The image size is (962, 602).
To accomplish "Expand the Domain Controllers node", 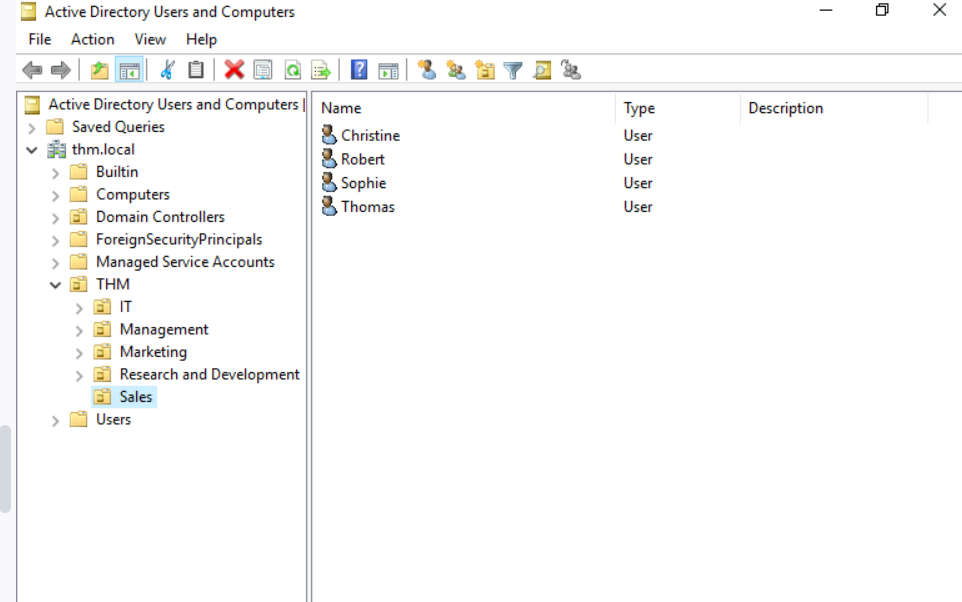I will [x=55, y=218].
